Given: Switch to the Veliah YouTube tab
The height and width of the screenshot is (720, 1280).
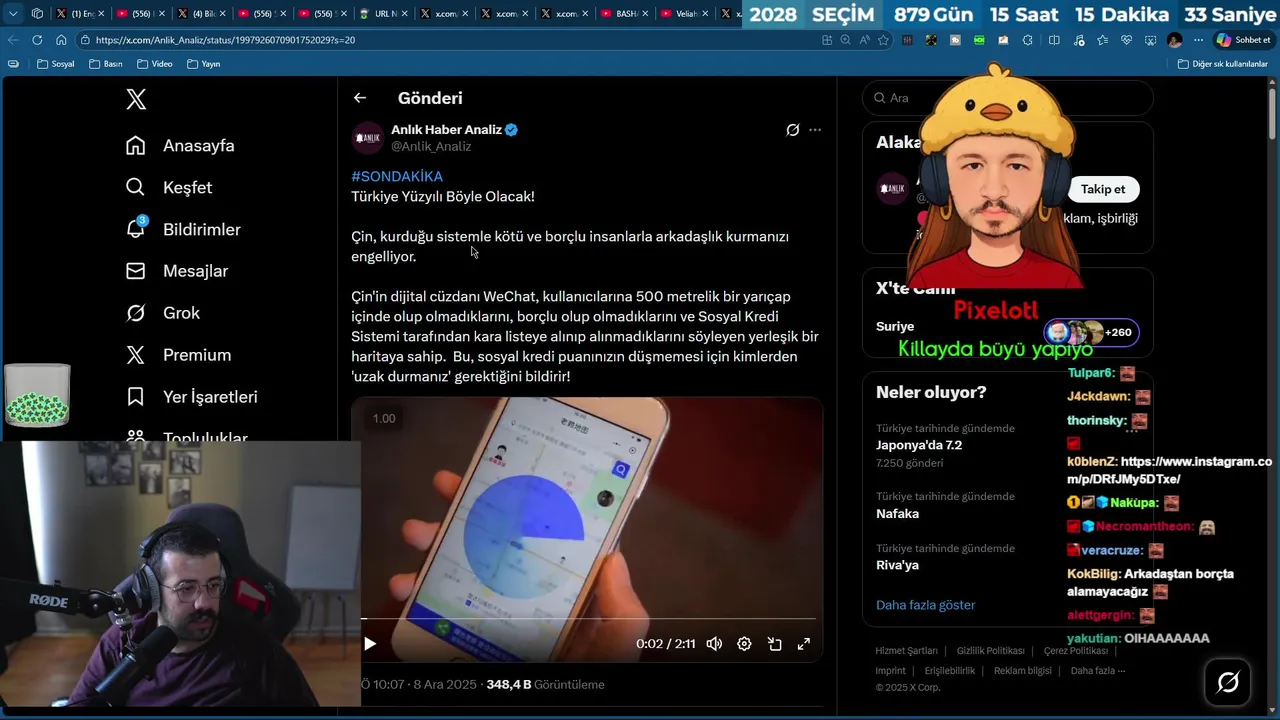Looking at the screenshot, I should coord(687,14).
